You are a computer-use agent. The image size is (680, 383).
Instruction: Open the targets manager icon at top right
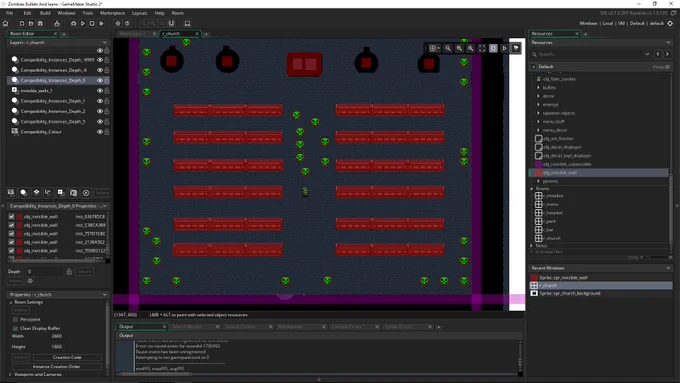coord(670,23)
